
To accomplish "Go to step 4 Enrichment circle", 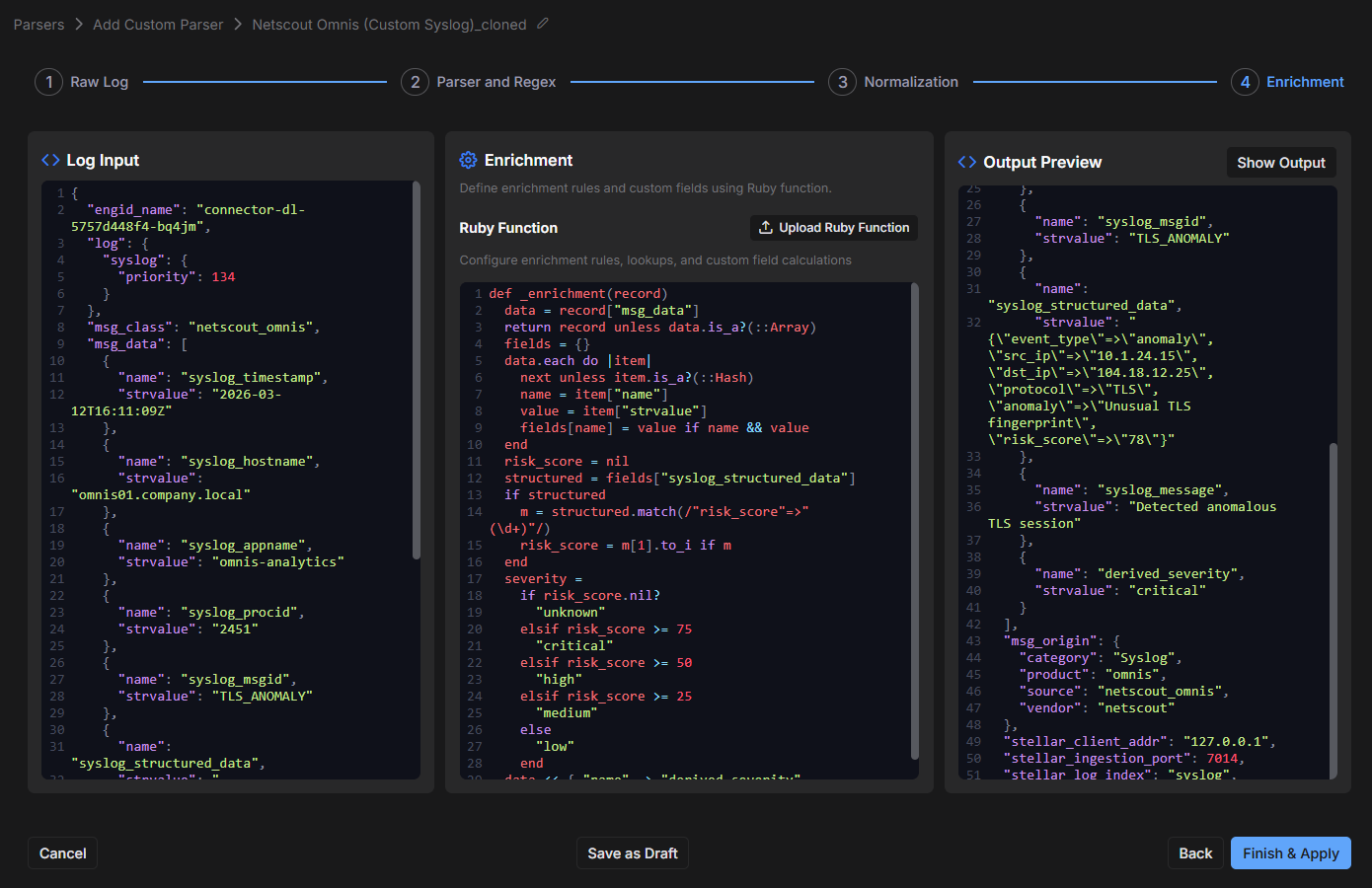I will [1245, 82].
